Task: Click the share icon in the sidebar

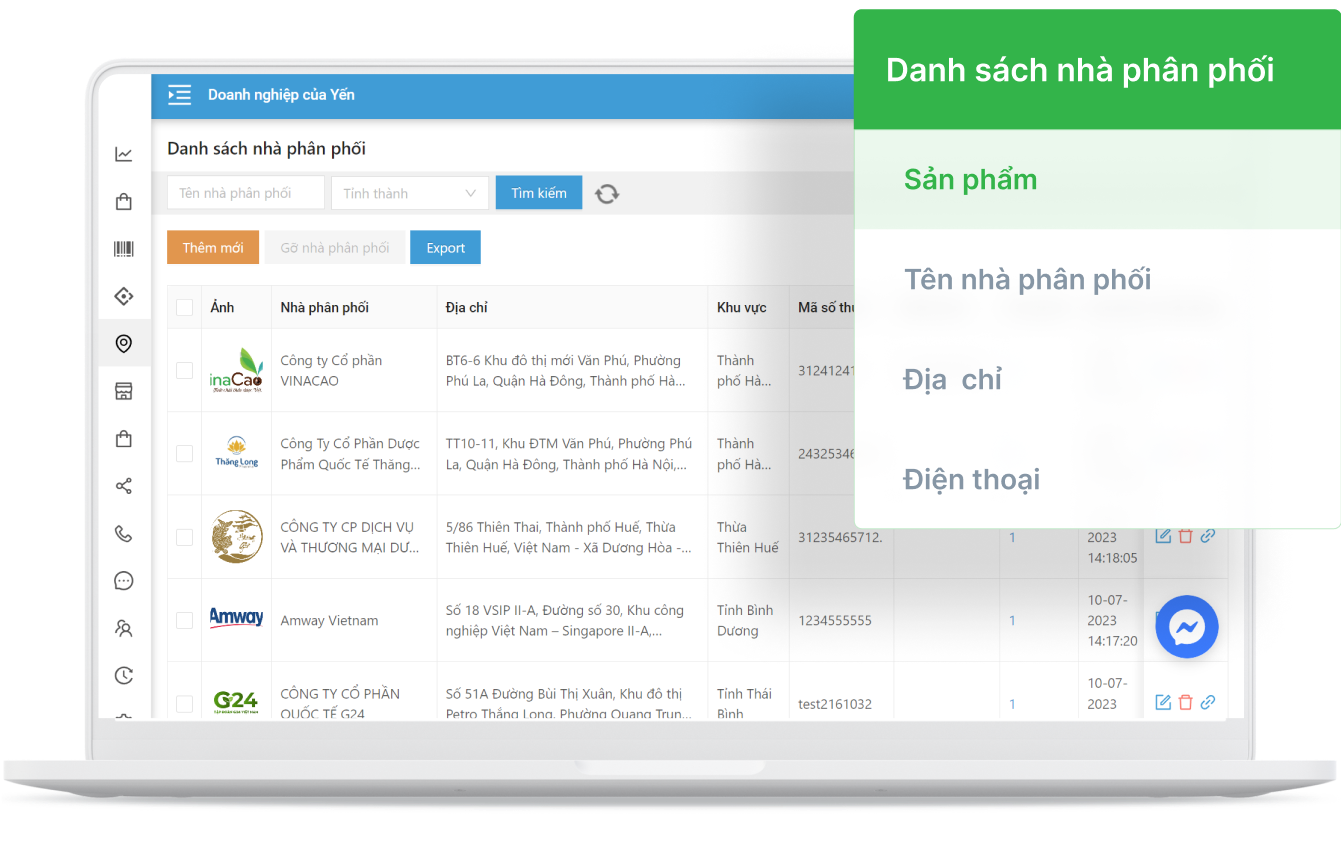Action: pos(124,486)
